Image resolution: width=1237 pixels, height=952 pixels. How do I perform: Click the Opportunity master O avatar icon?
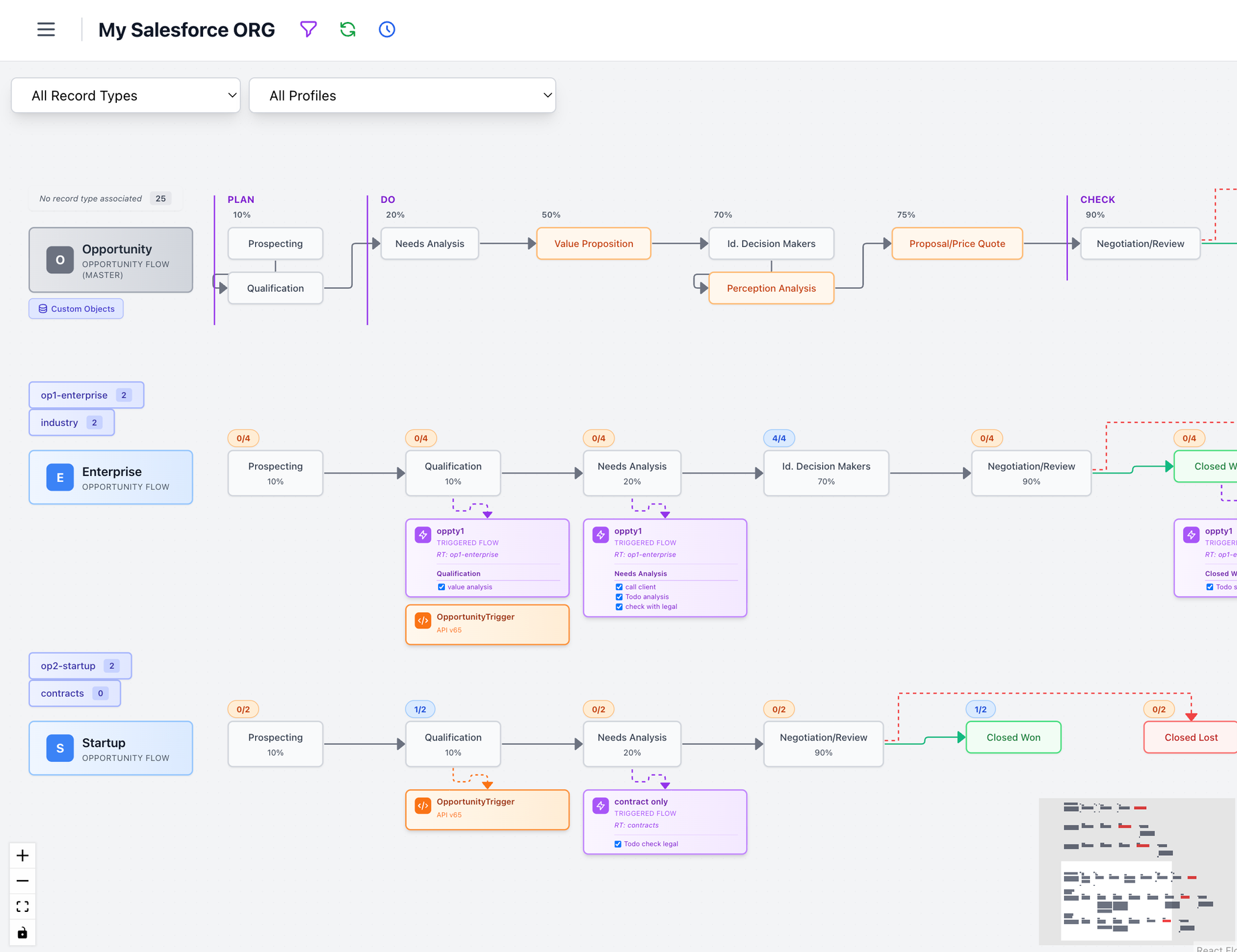pyautogui.click(x=60, y=260)
